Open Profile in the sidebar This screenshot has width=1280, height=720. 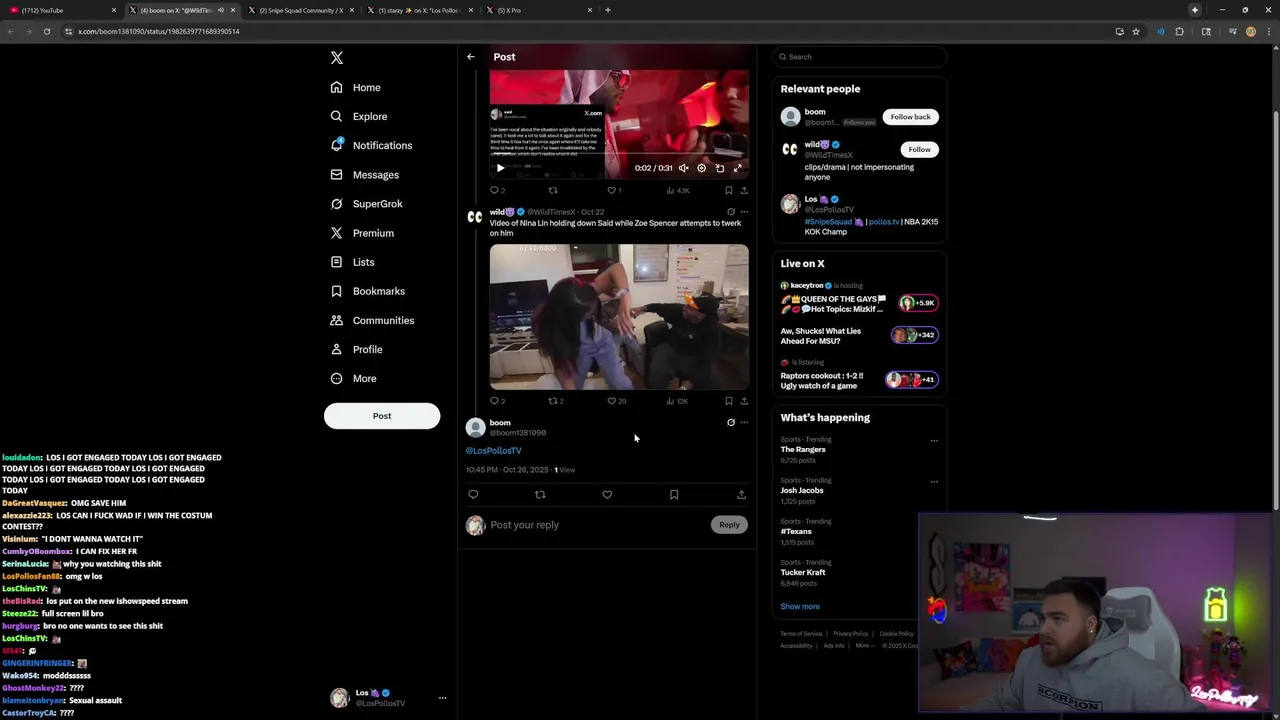[357, 350]
